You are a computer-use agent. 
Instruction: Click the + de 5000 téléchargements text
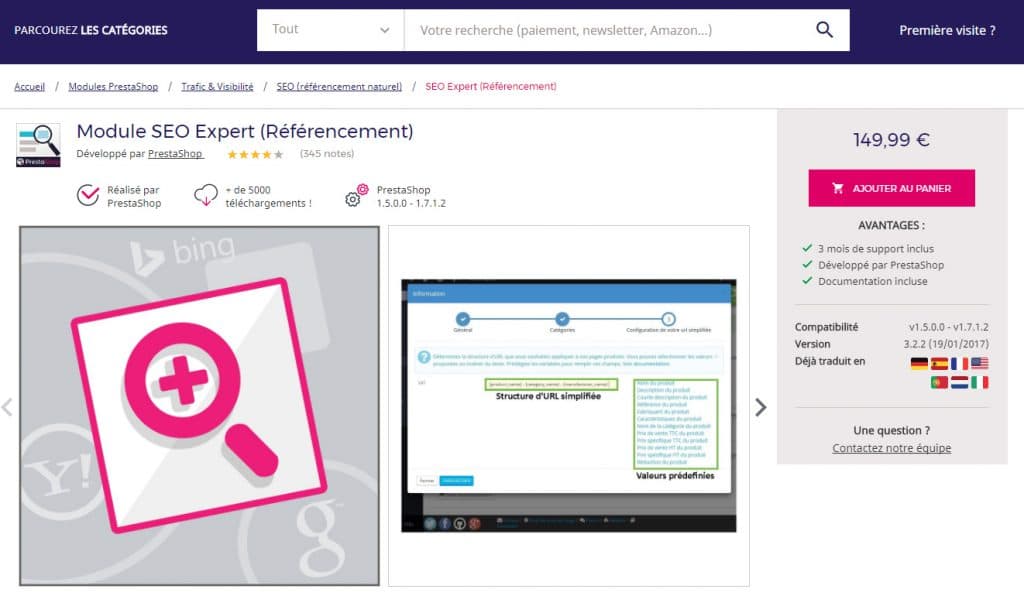tap(268, 196)
